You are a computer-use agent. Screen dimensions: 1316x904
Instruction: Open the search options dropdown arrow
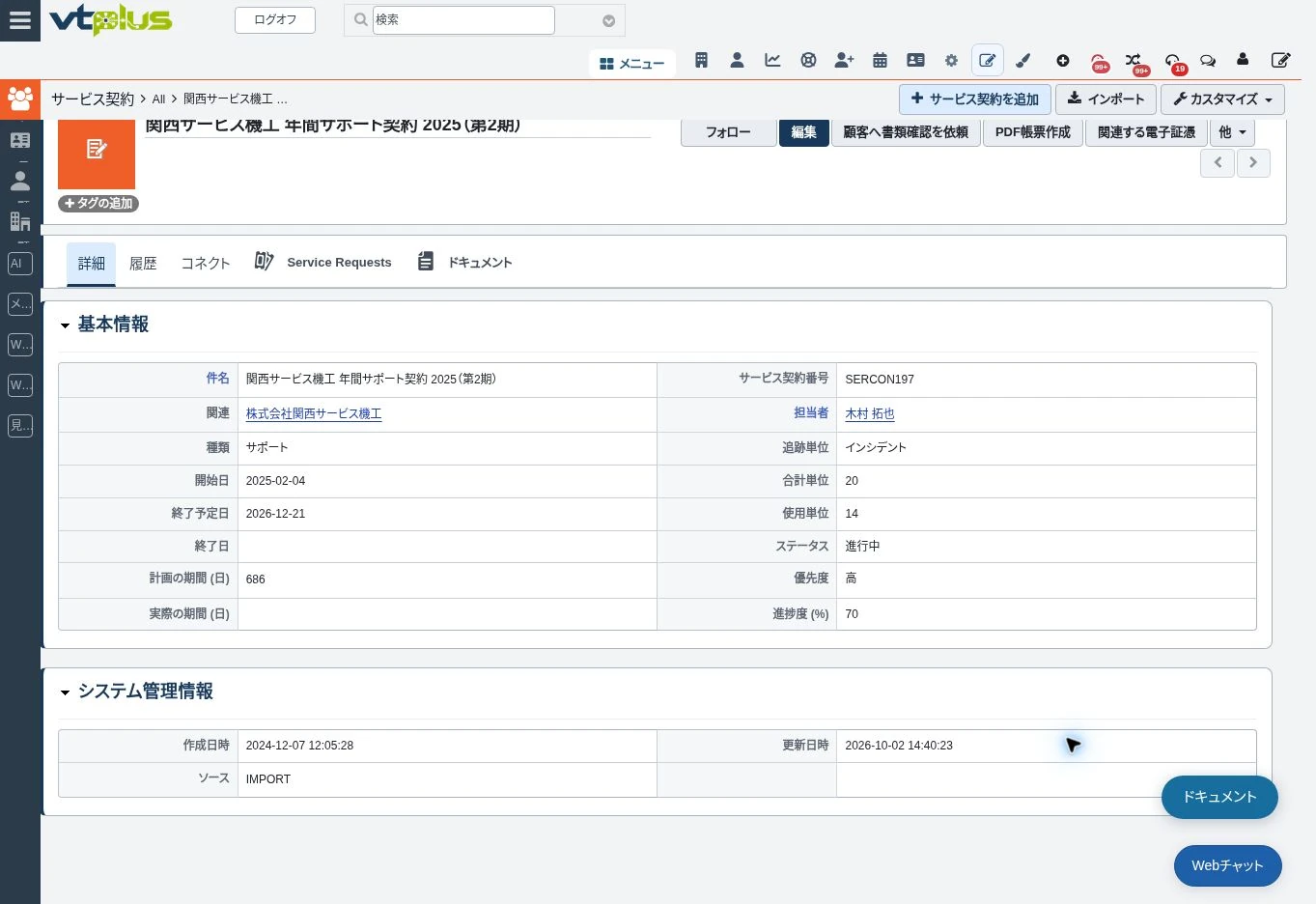[608, 20]
